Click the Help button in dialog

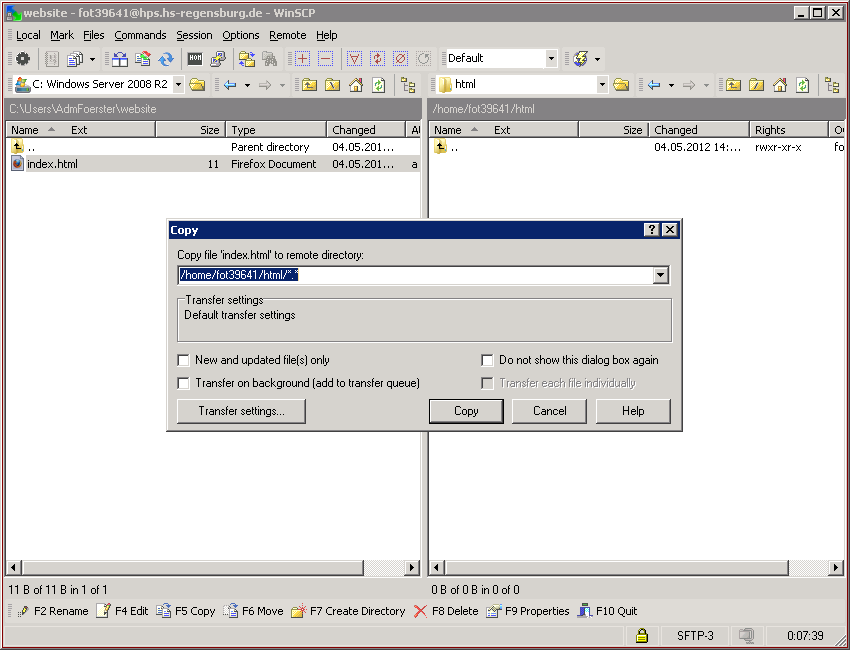(x=633, y=411)
